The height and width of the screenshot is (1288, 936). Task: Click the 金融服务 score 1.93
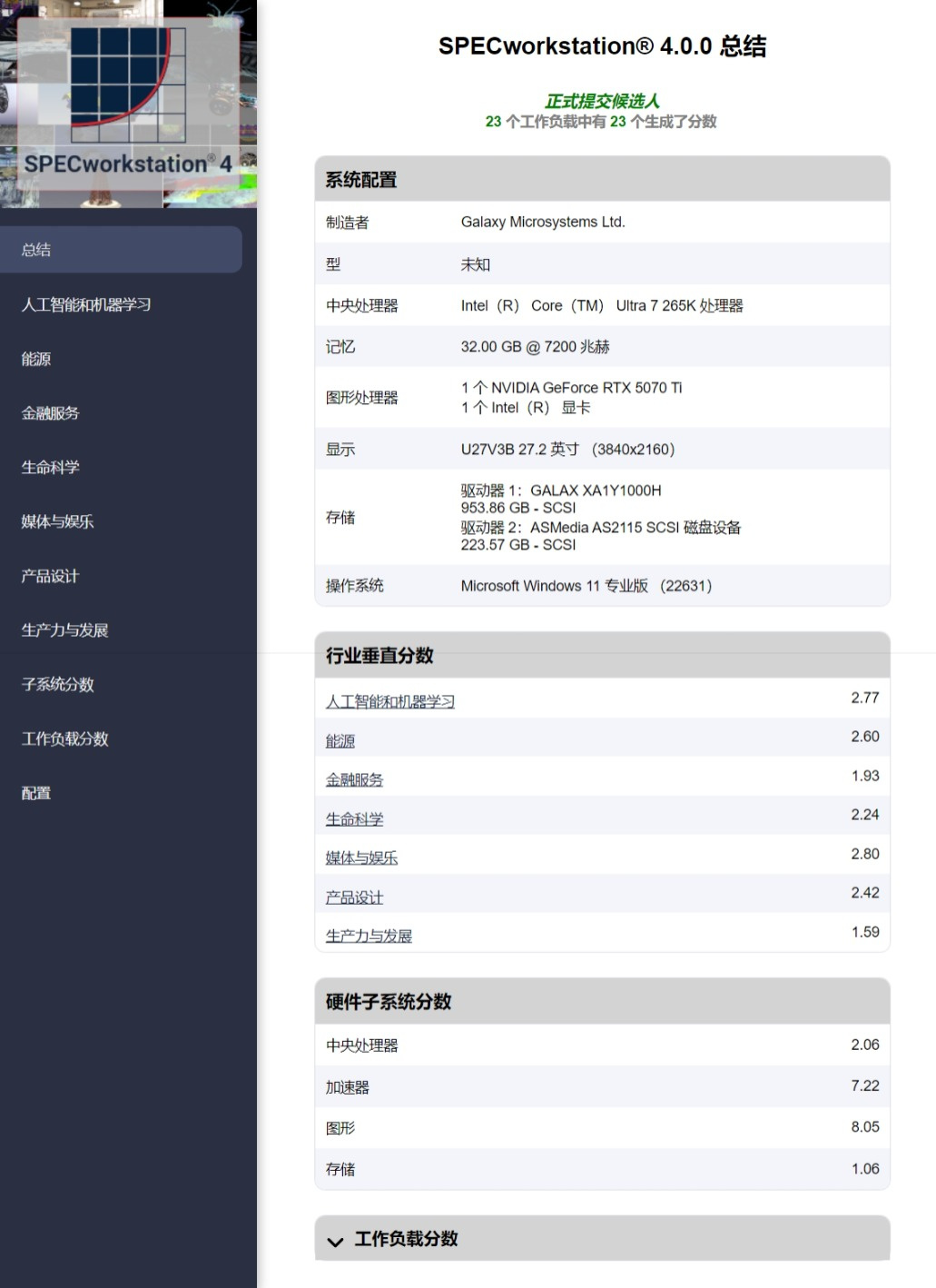point(865,776)
